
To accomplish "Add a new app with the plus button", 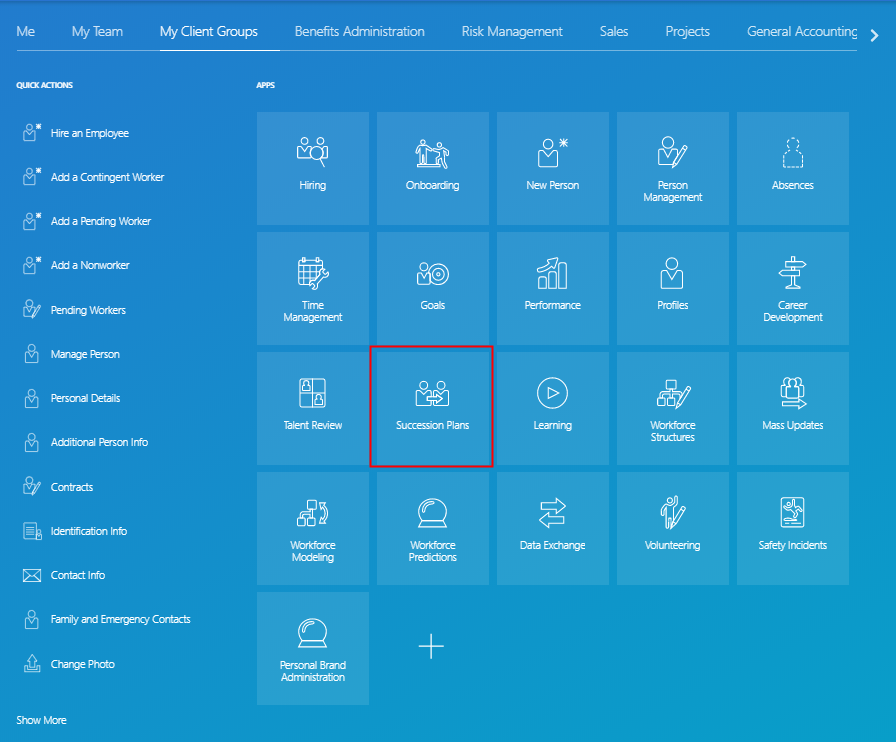I will coord(432,646).
